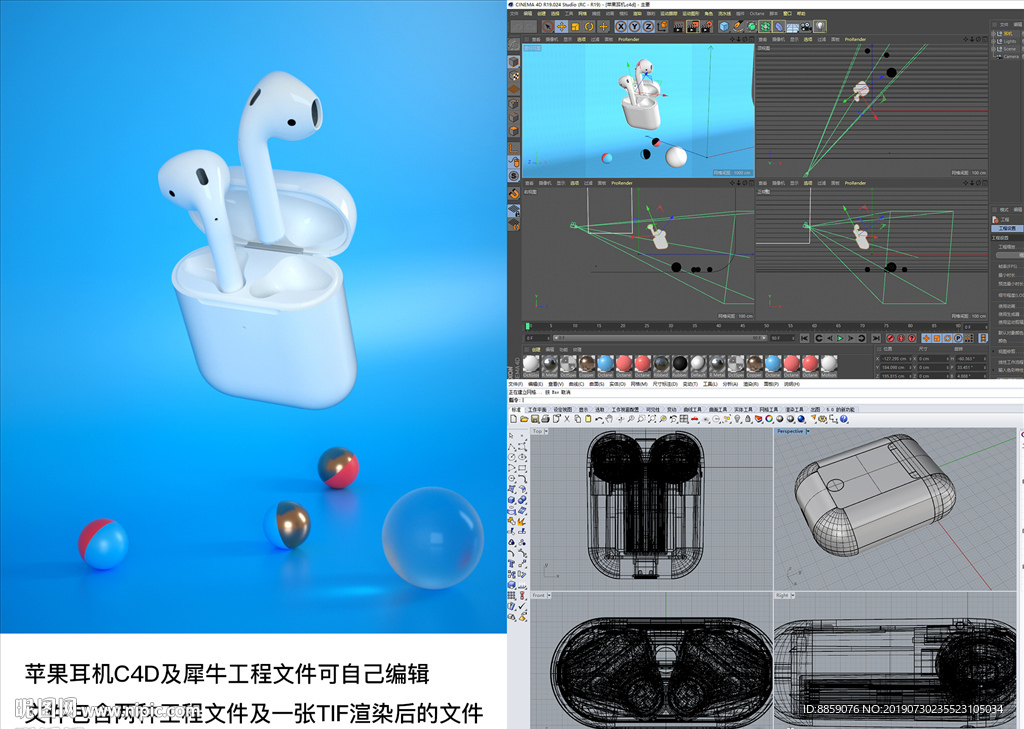Select the Text tool in Rhino sidebar

tap(511, 562)
